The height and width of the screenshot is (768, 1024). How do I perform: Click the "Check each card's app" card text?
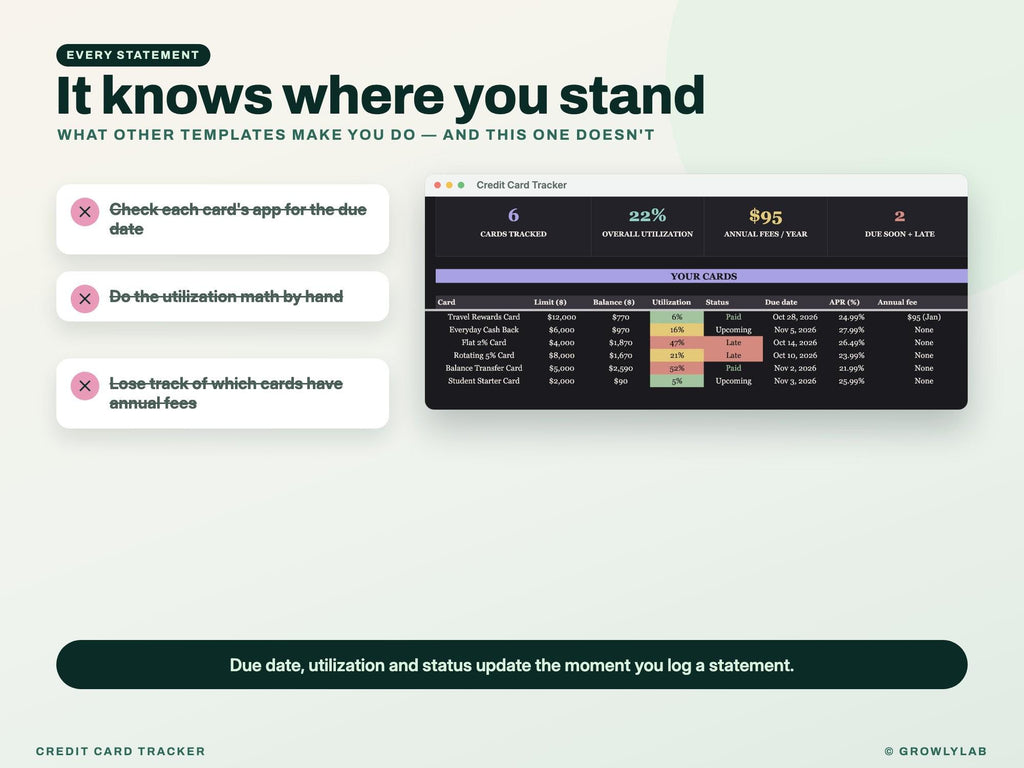[238, 219]
